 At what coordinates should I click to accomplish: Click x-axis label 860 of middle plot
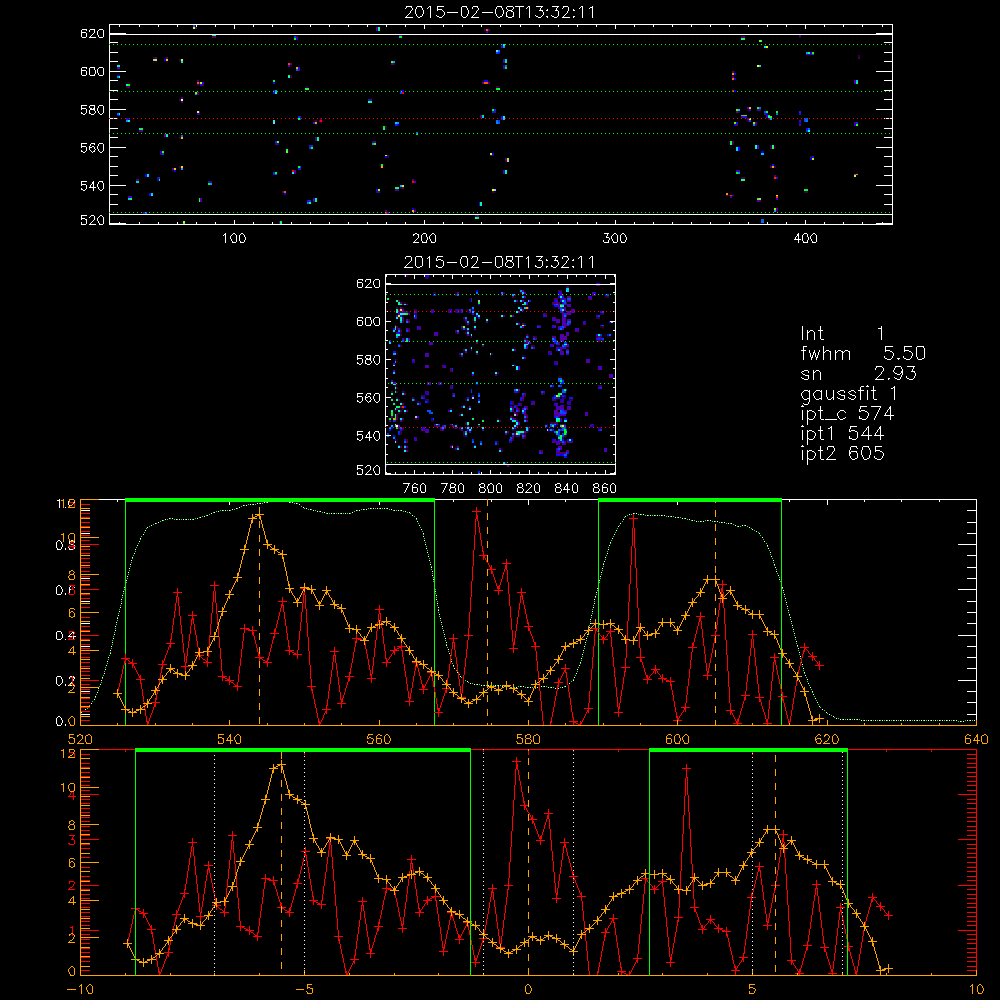pos(604,489)
